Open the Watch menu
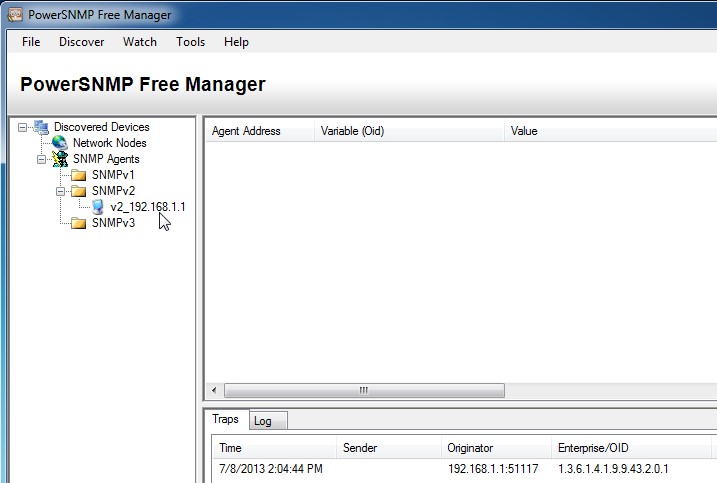Viewport: 717px width, 483px height. point(140,42)
